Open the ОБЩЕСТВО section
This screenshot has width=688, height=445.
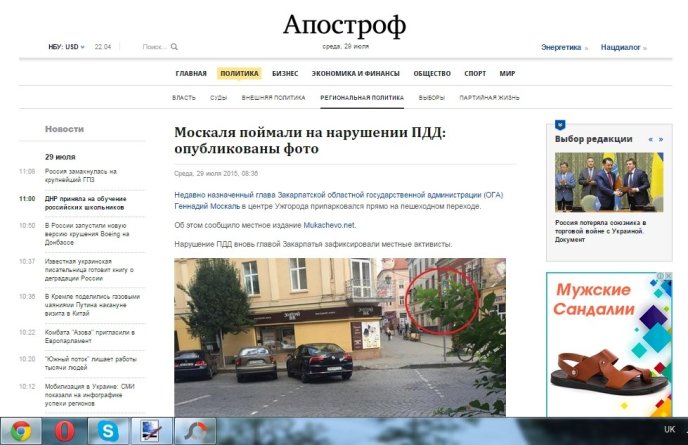[x=432, y=73]
